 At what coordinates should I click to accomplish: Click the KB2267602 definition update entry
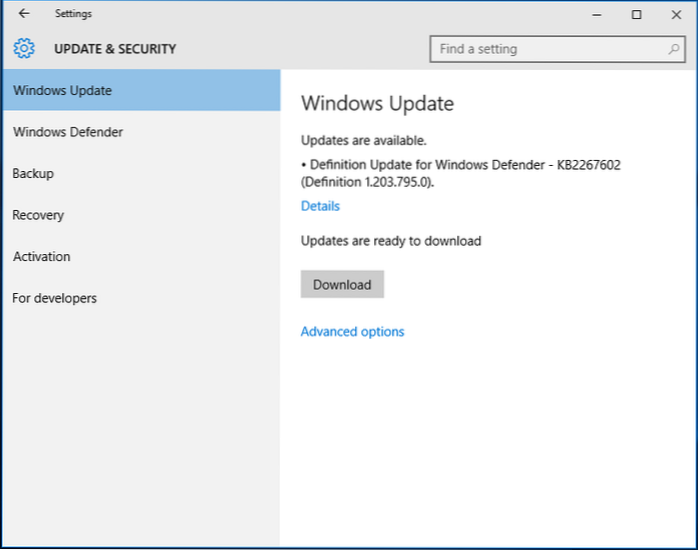coord(460,173)
